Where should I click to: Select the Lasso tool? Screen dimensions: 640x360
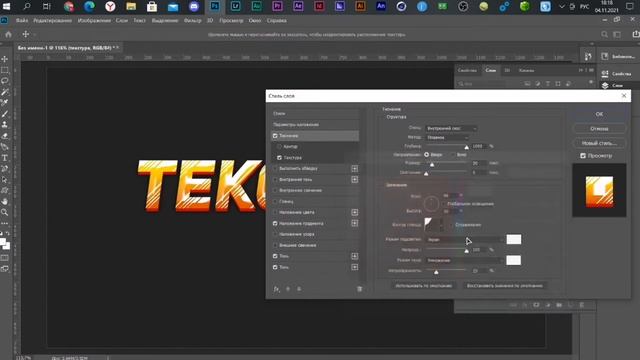pos(5,81)
